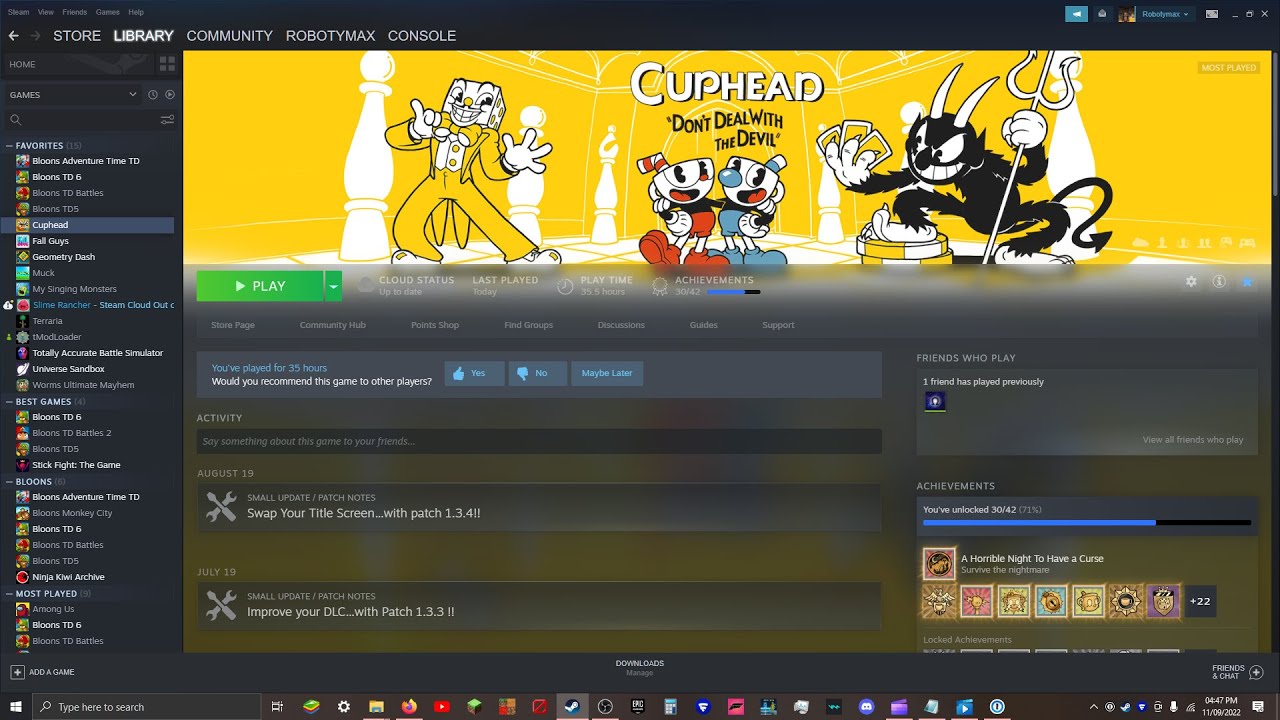
Task: Select Geometry Dash in the library list
Action: point(63,257)
